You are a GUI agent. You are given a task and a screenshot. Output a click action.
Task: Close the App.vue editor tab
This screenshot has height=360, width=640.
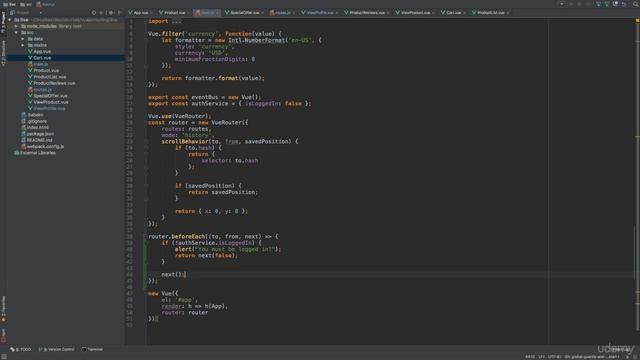(x=151, y=13)
